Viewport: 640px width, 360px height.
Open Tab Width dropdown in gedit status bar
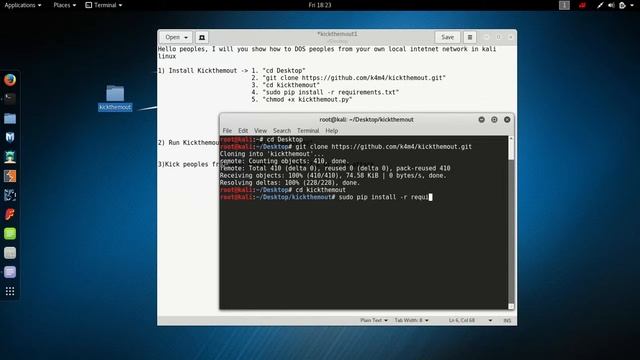tap(411, 320)
